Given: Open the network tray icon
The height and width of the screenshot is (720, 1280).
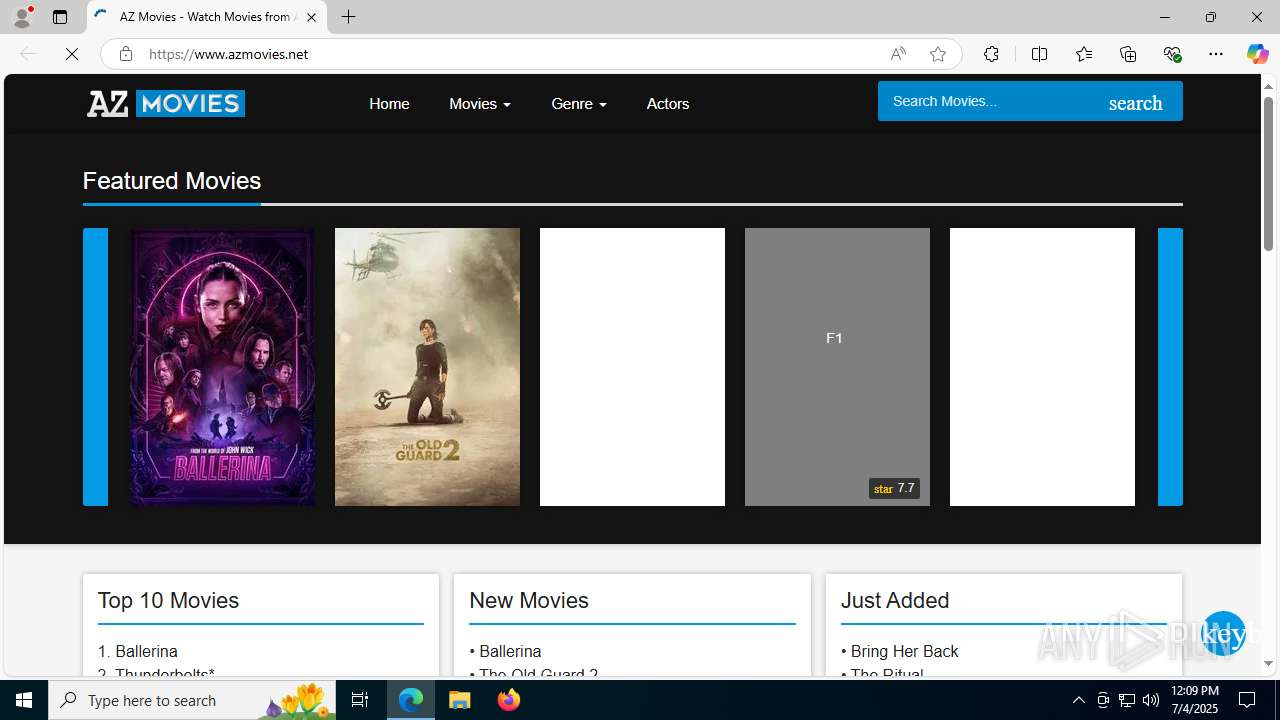Looking at the screenshot, I should (1127, 700).
